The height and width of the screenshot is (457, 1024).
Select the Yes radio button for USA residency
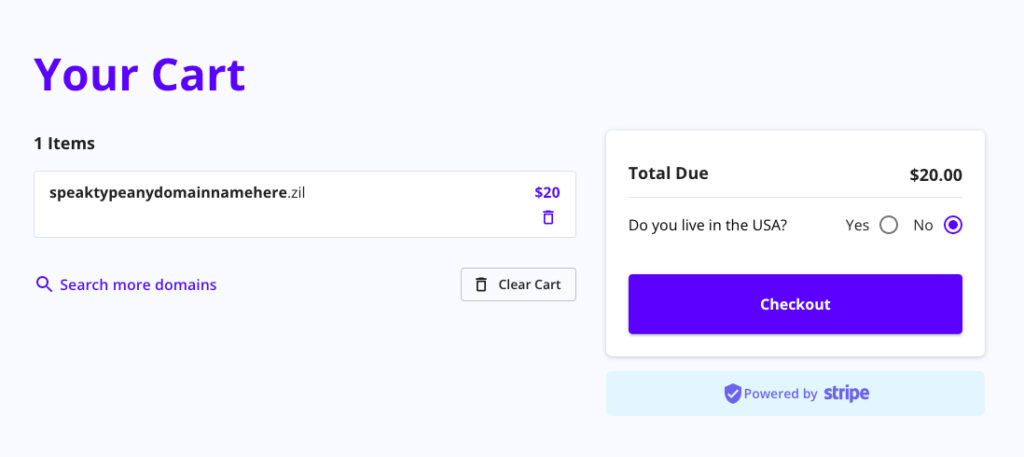tap(888, 225)
